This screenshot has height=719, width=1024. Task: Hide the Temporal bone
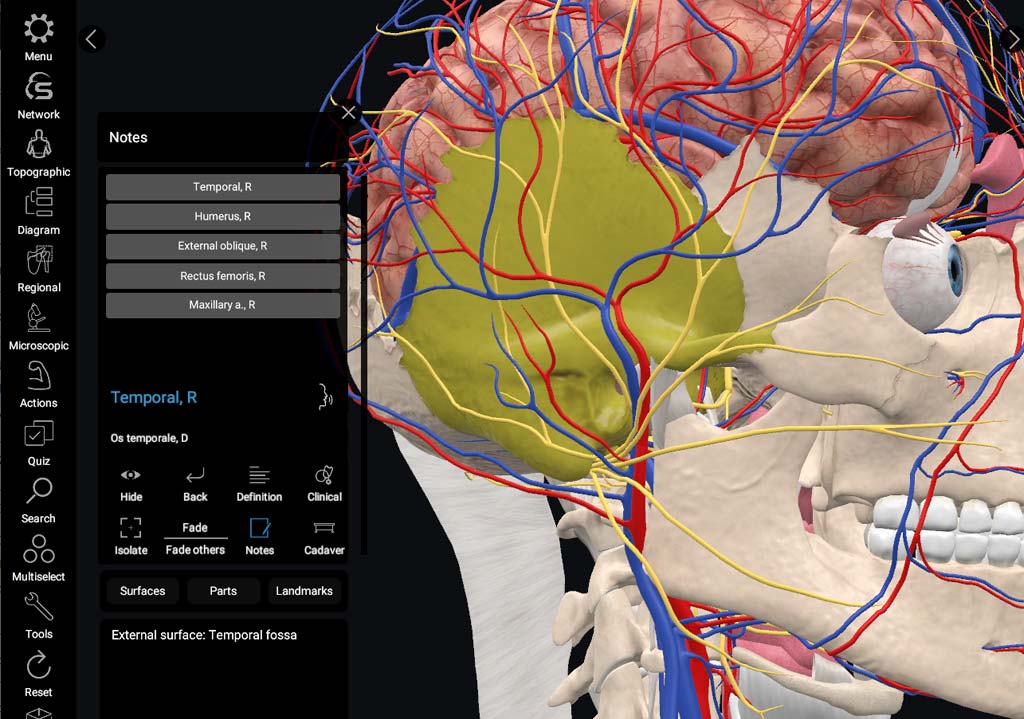coord(131,485)
